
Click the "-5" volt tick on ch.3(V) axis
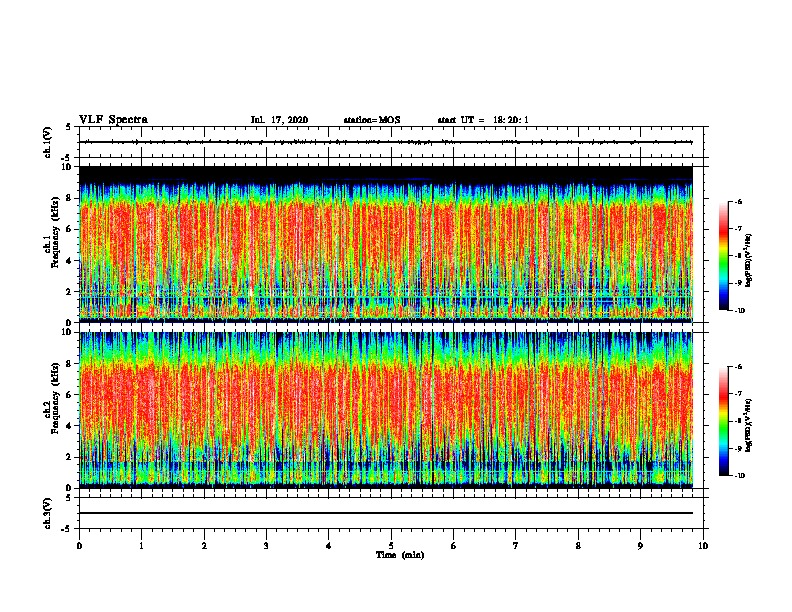(x=67, y=529)
